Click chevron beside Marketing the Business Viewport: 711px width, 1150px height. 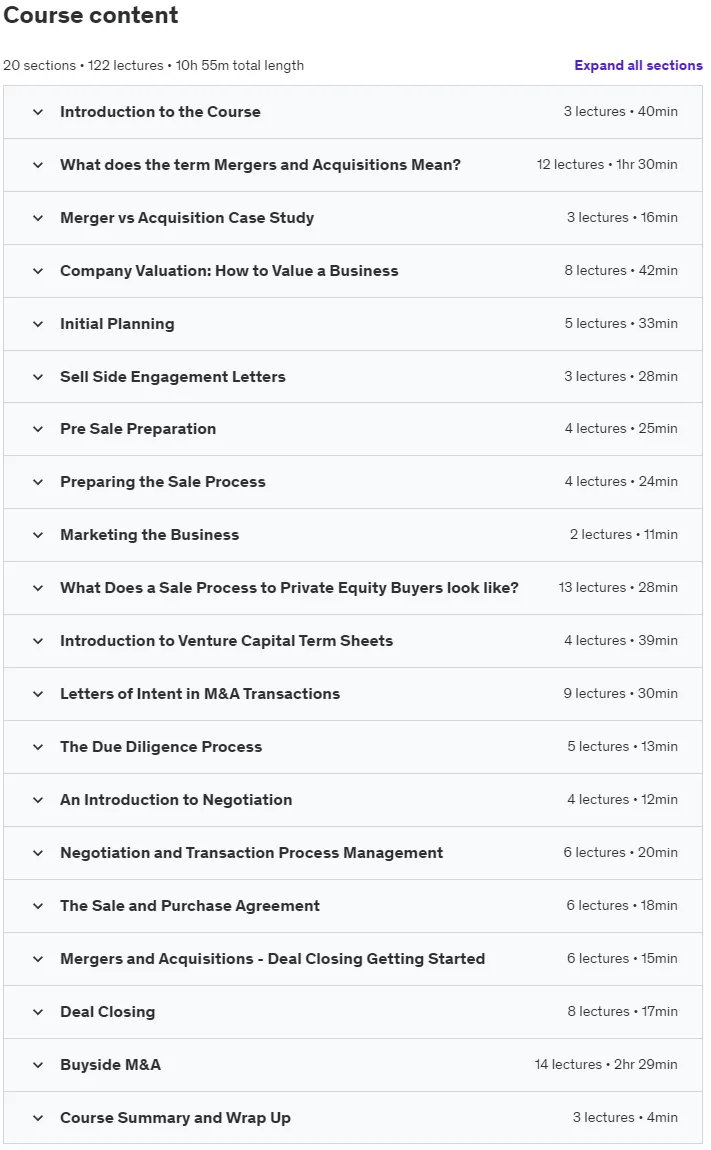coord(38,535)
